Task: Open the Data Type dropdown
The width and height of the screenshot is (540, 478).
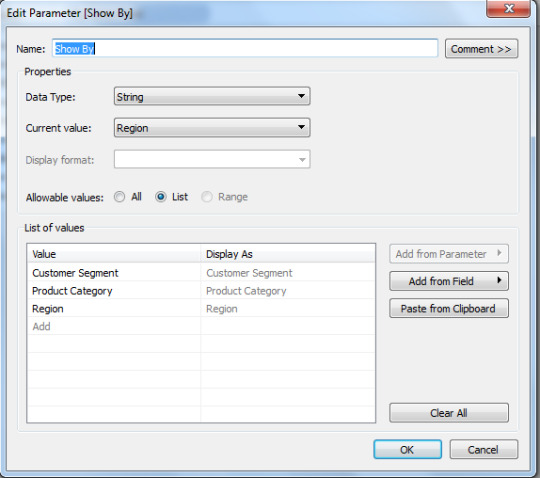Action: tap(212, 96)
